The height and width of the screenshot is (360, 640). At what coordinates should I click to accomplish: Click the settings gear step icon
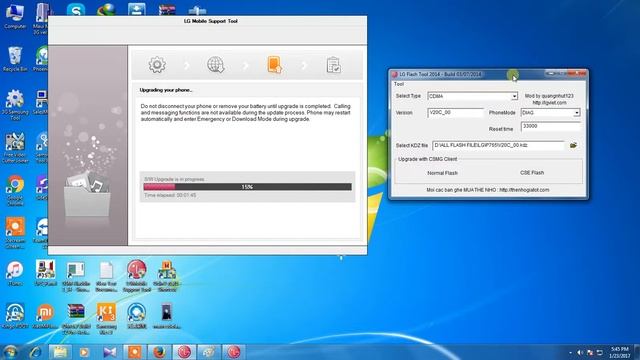tap(157, 65)
